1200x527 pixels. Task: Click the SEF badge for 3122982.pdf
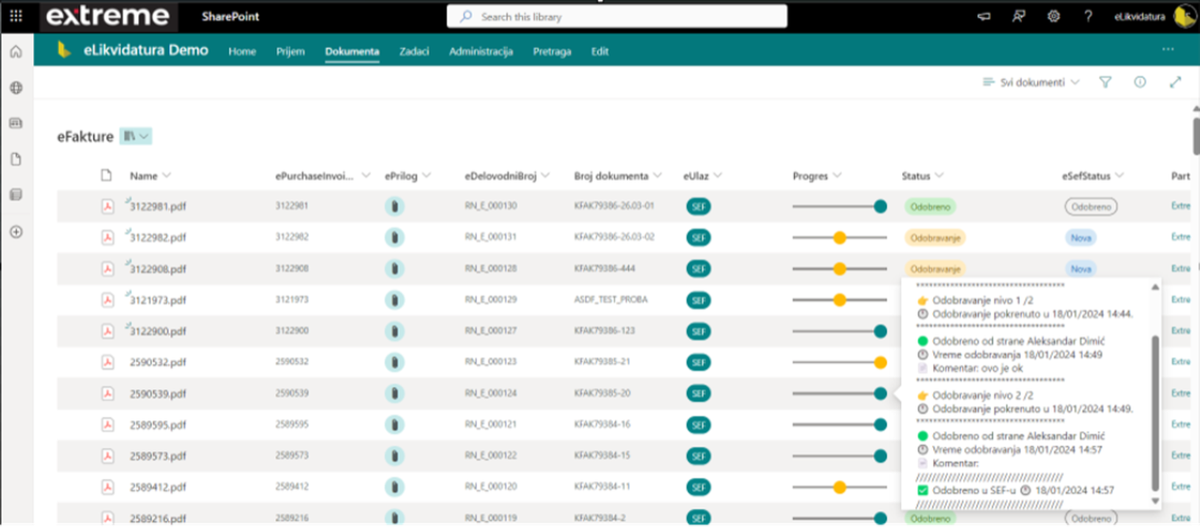point(699,238)
